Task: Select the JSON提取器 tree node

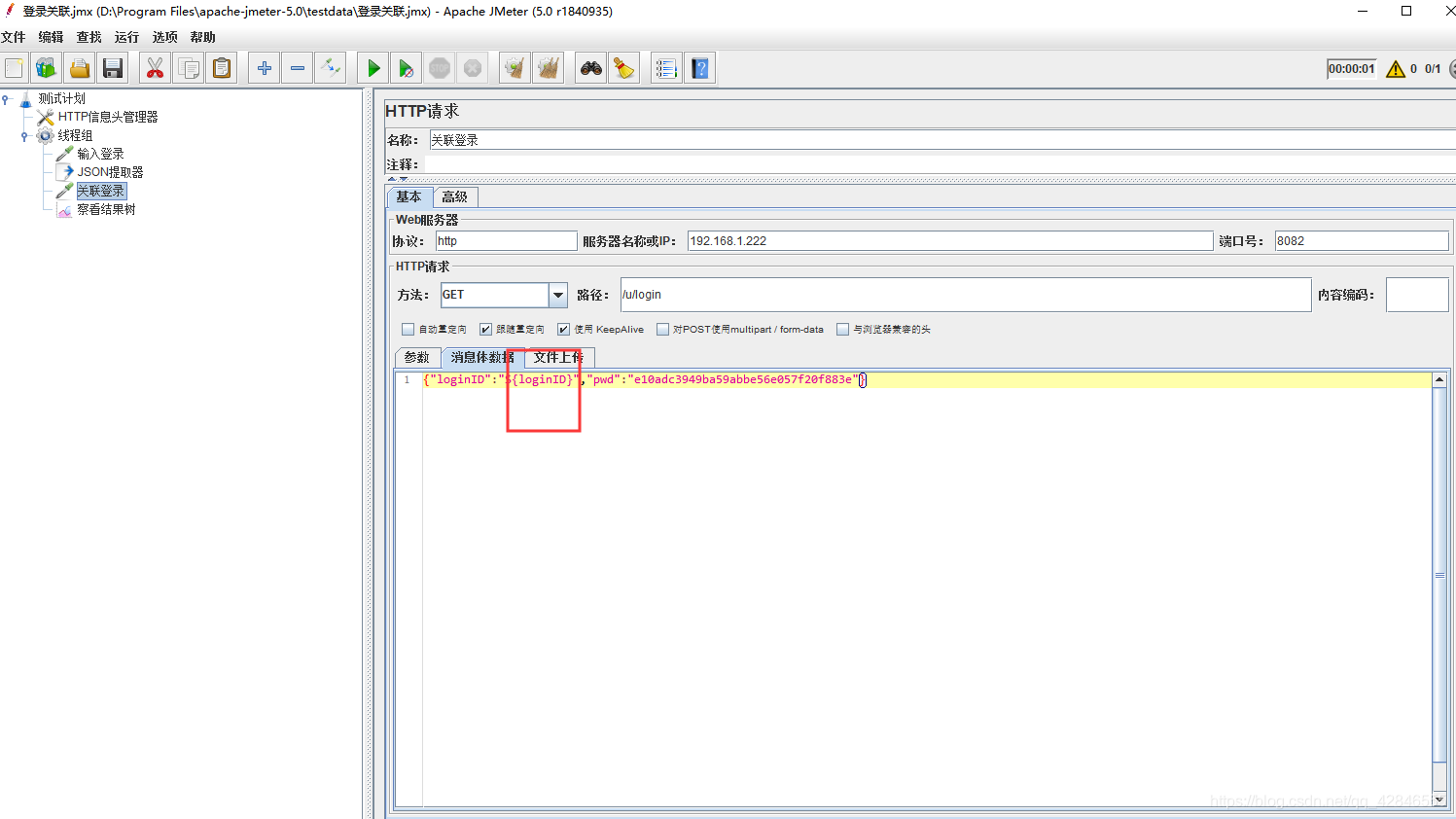Action: [x=110, y=172]
